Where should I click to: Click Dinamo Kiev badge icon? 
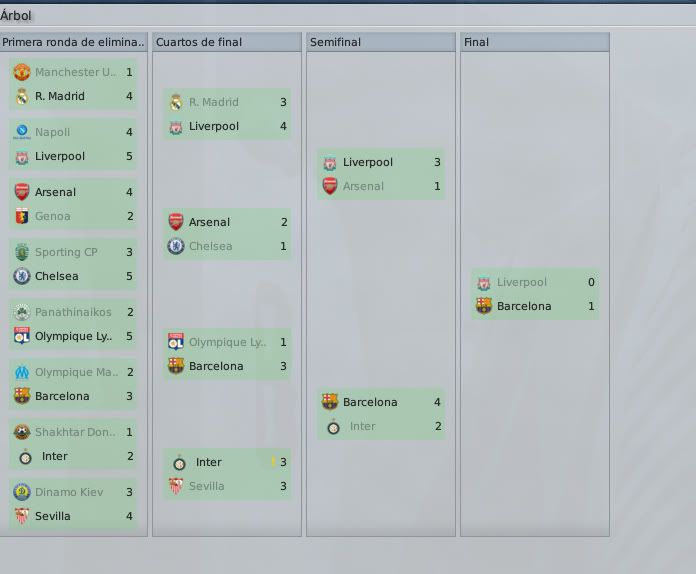22,492
